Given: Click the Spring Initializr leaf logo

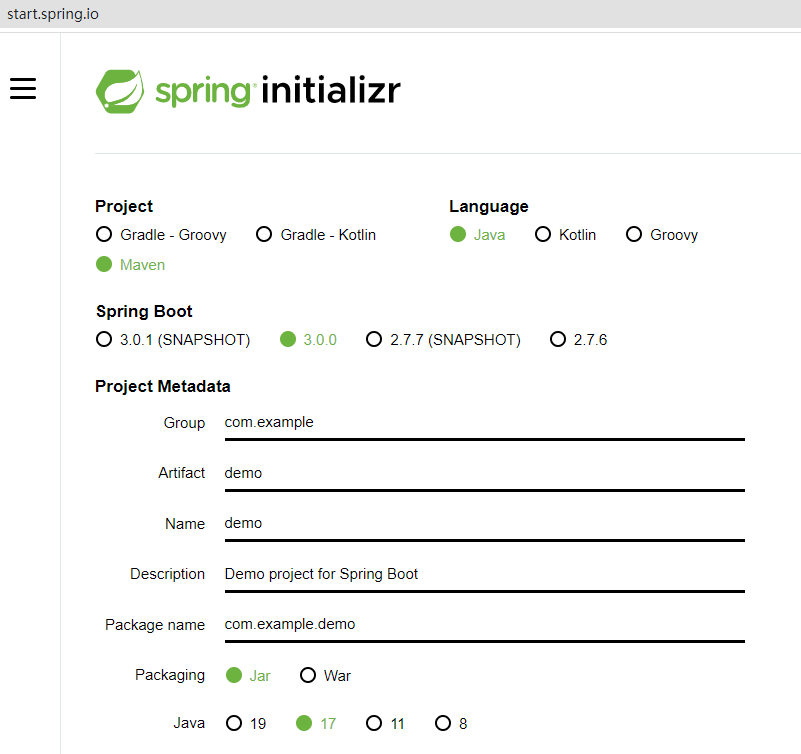Looking at the screenshot, I should (120, 89).
